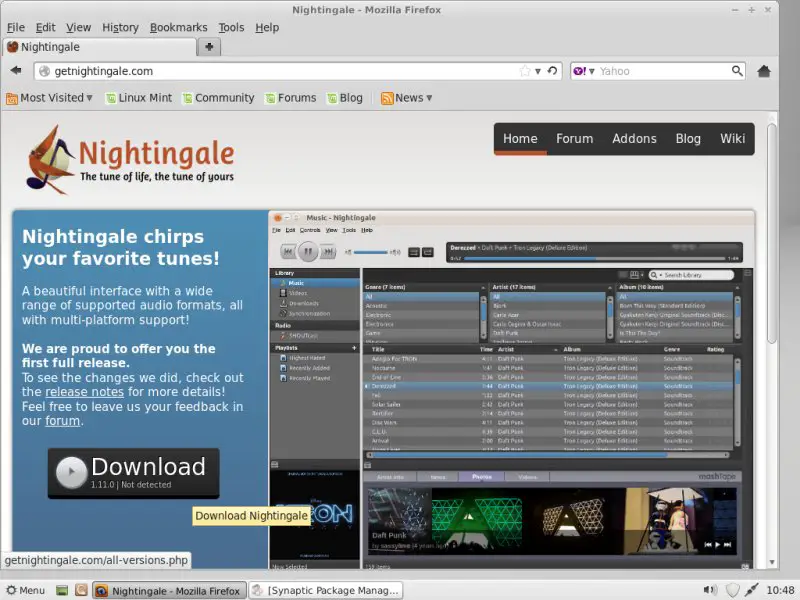This screenshot has width=800, height=600.
Task: Click the Nightingale app screenshot image
Action: 511,389
